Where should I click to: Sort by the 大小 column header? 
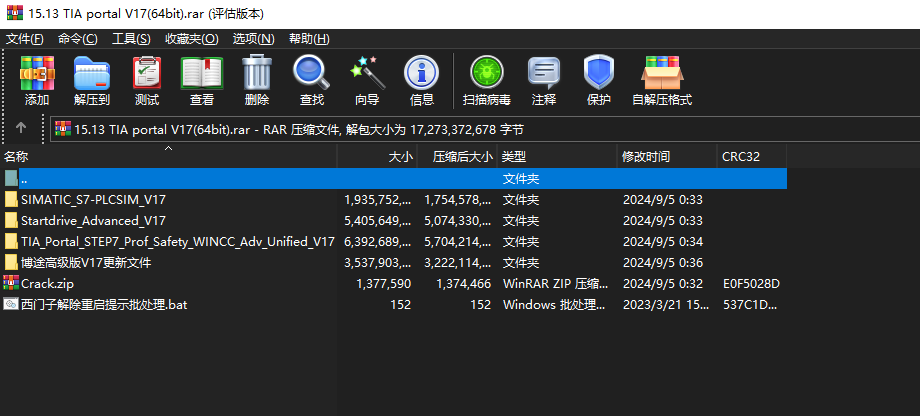377,157
